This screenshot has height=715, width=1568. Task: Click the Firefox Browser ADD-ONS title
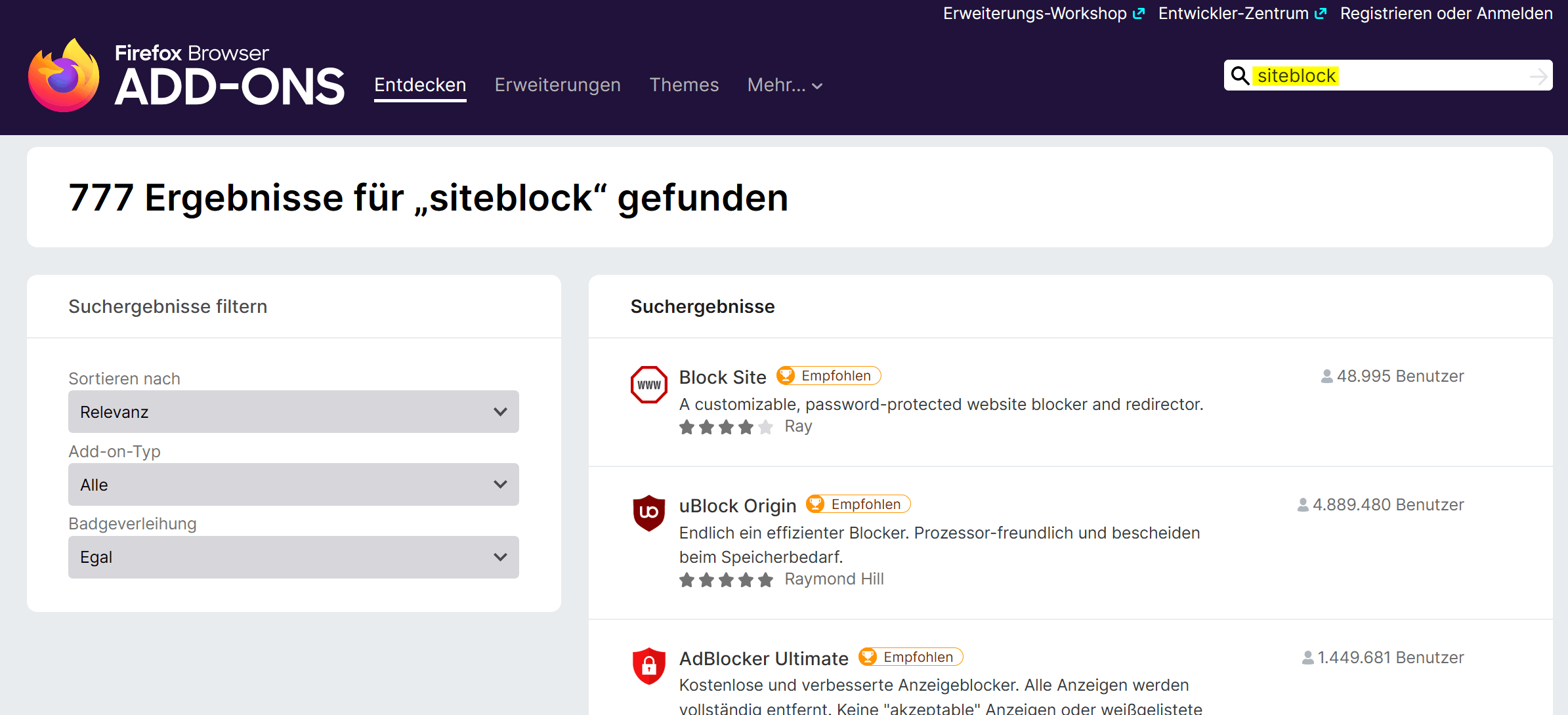tap(230, 75)
